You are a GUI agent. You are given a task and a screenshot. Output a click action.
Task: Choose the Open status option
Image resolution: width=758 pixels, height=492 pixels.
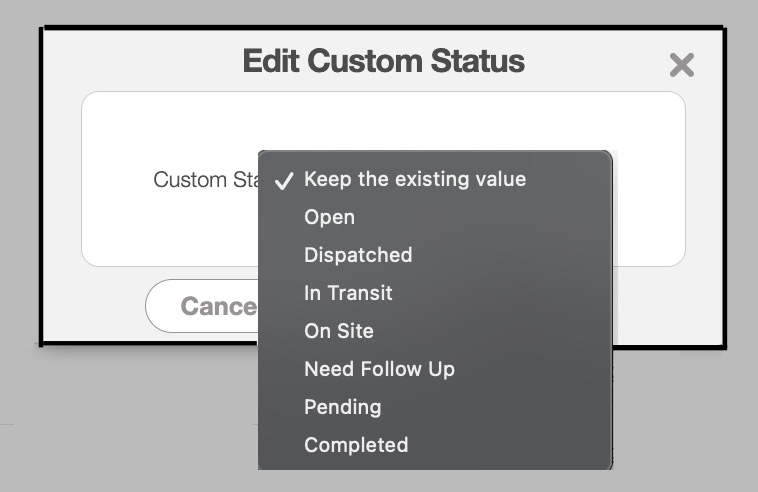329,218
